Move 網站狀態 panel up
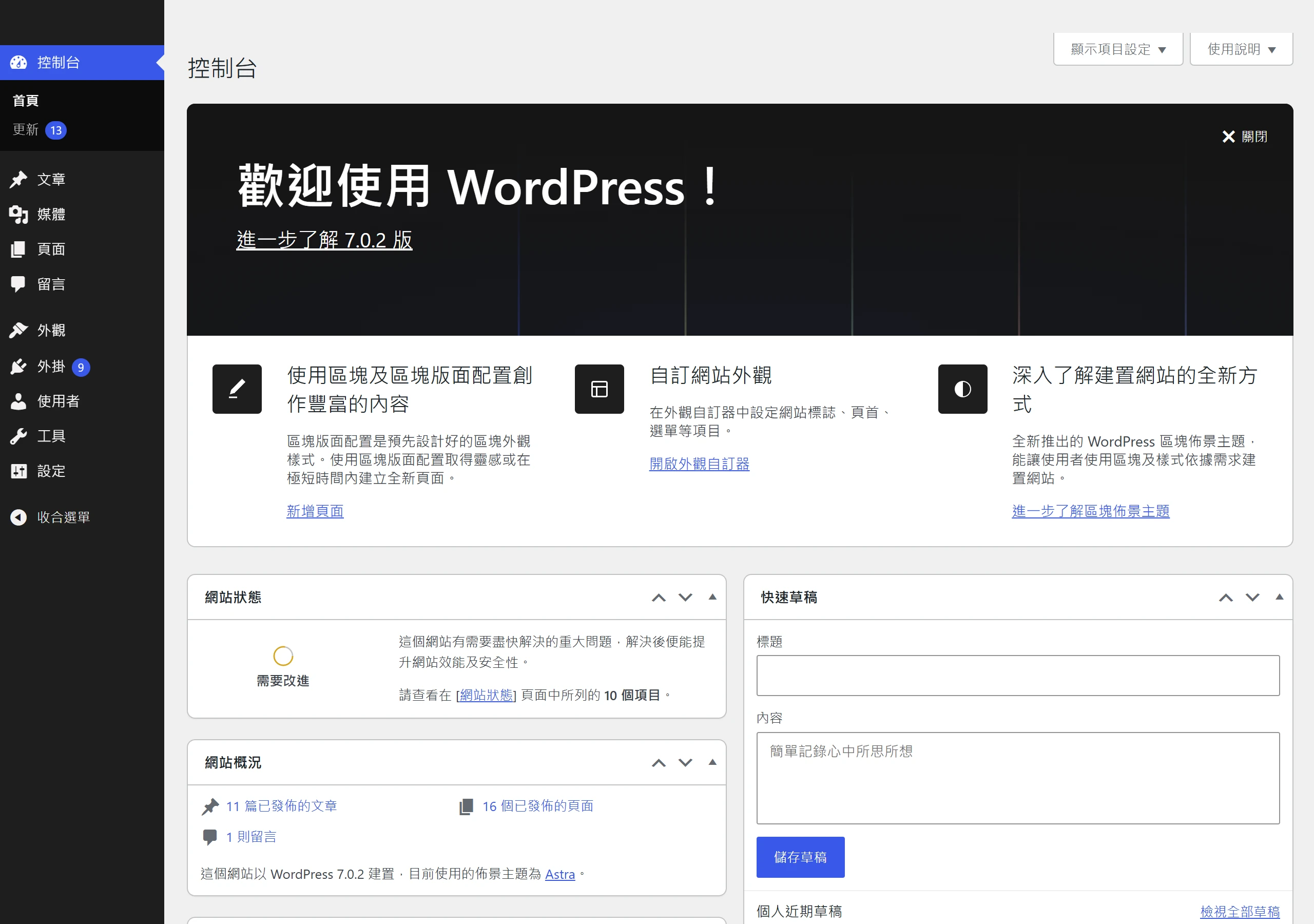Image resolution: width=1314 pixels, height=924 pixels. 659,597
